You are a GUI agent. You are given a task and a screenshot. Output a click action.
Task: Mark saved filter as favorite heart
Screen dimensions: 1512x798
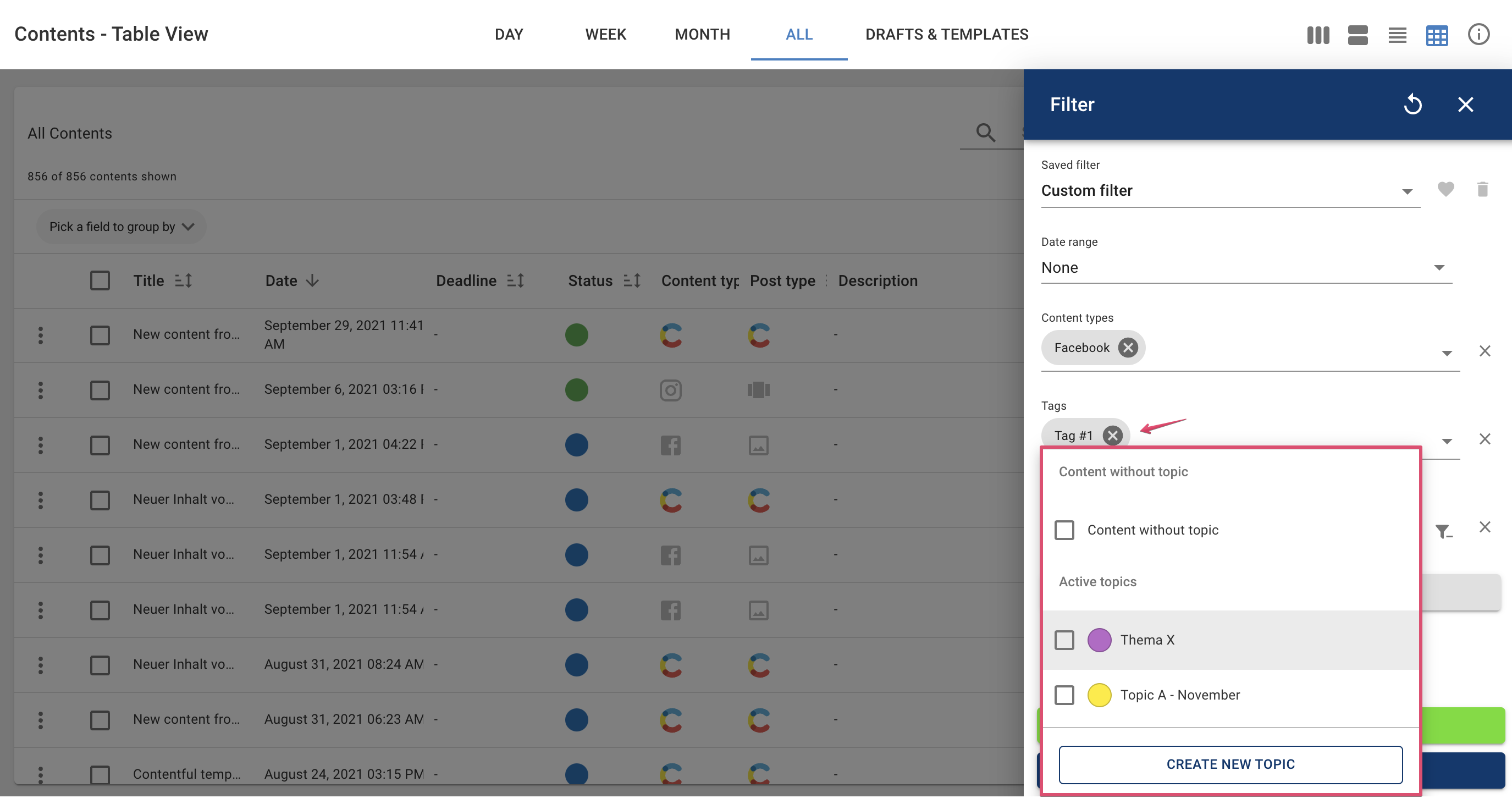1445,189
